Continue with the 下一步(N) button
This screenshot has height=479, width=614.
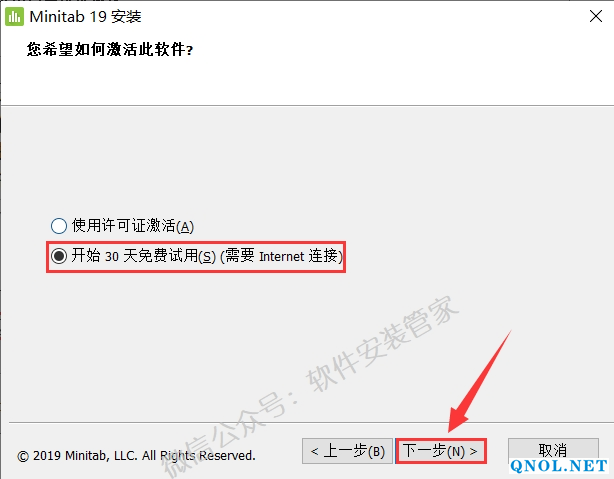pos(441,451)
